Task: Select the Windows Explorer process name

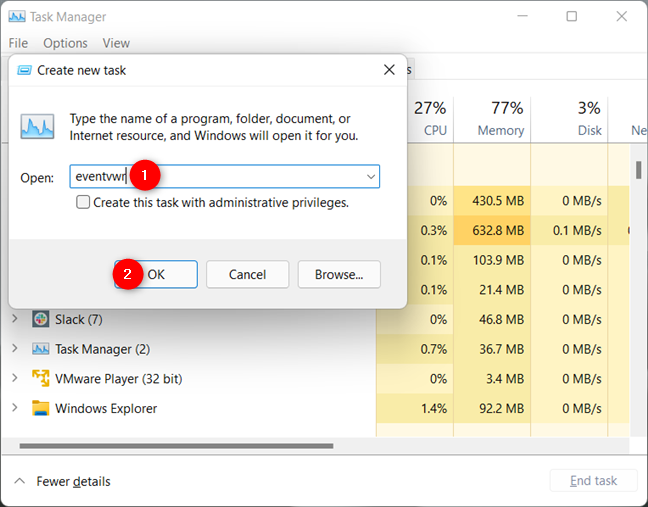Action: coord(106,409)
